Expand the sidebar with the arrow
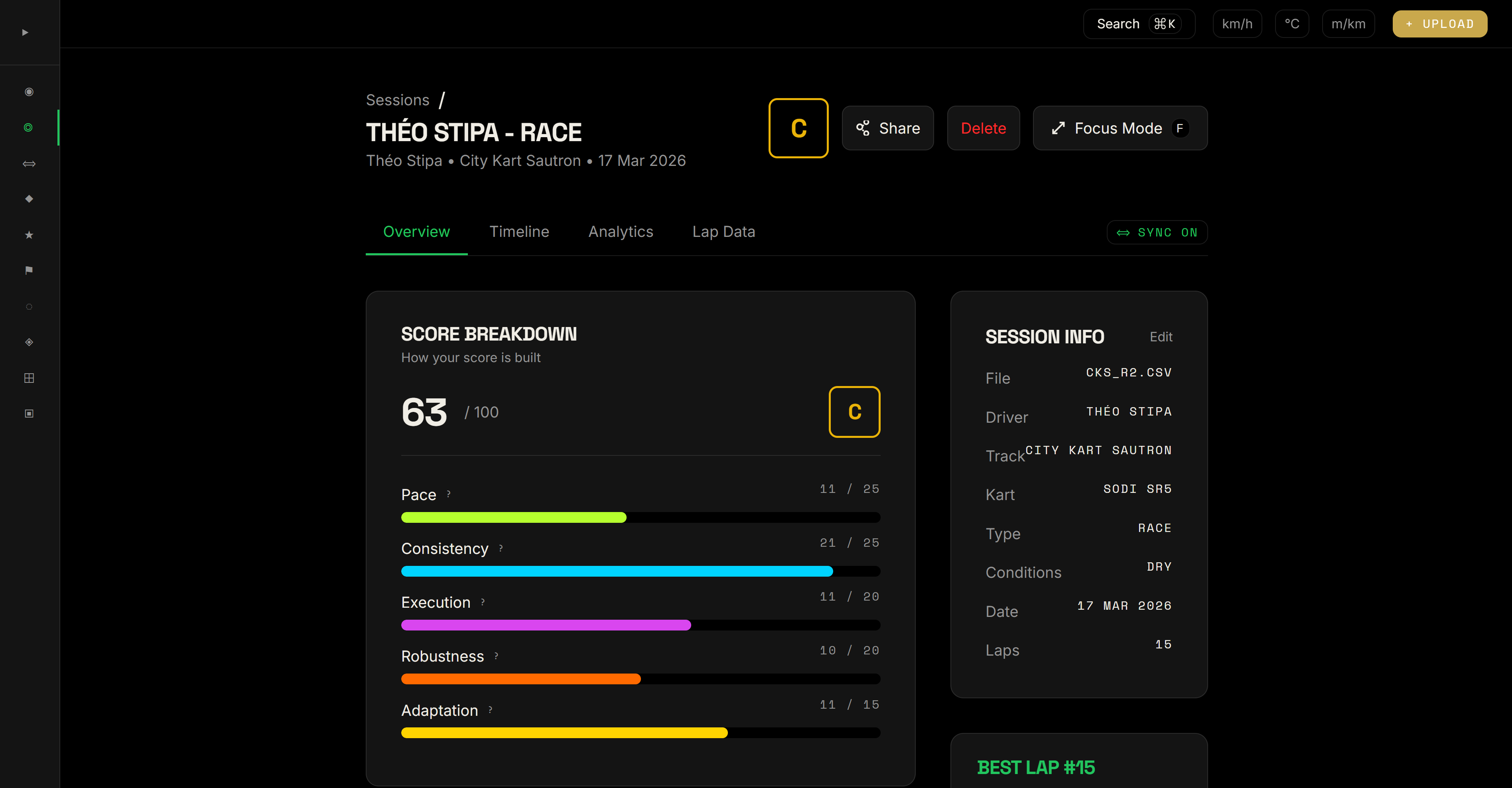 (x=25, y=32)
